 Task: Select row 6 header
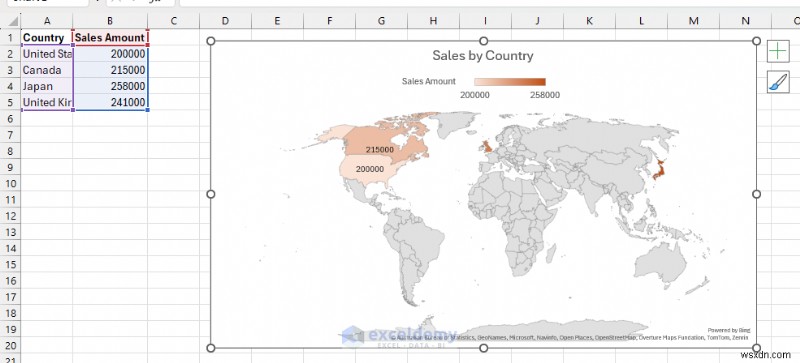click(10, 118)
